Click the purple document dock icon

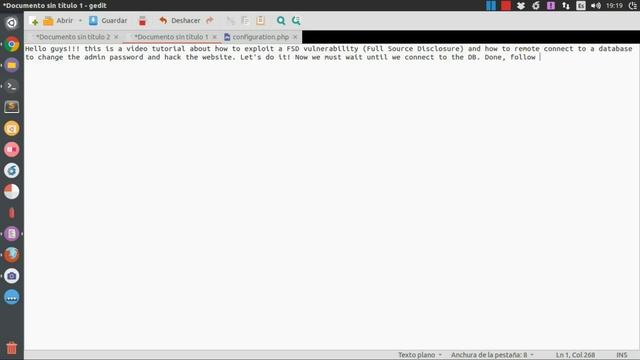point(11,234)
